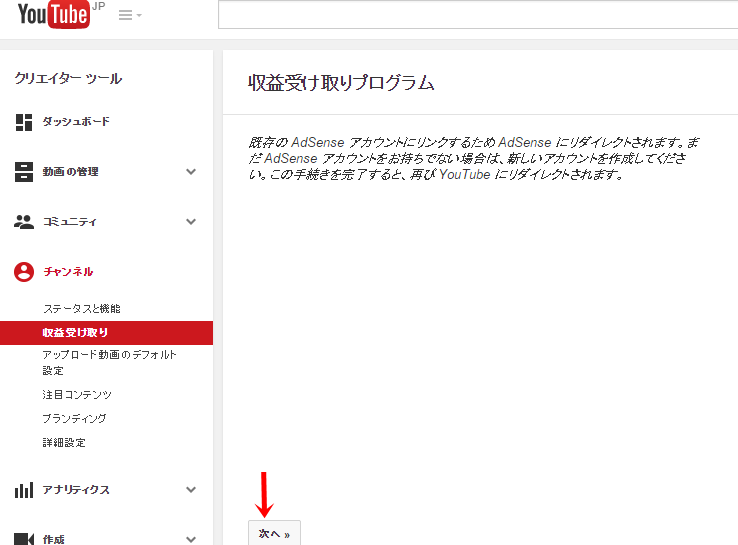Open ステータスと機能 page
Viewport: 738px width, 545px height.
coord(82,309)
